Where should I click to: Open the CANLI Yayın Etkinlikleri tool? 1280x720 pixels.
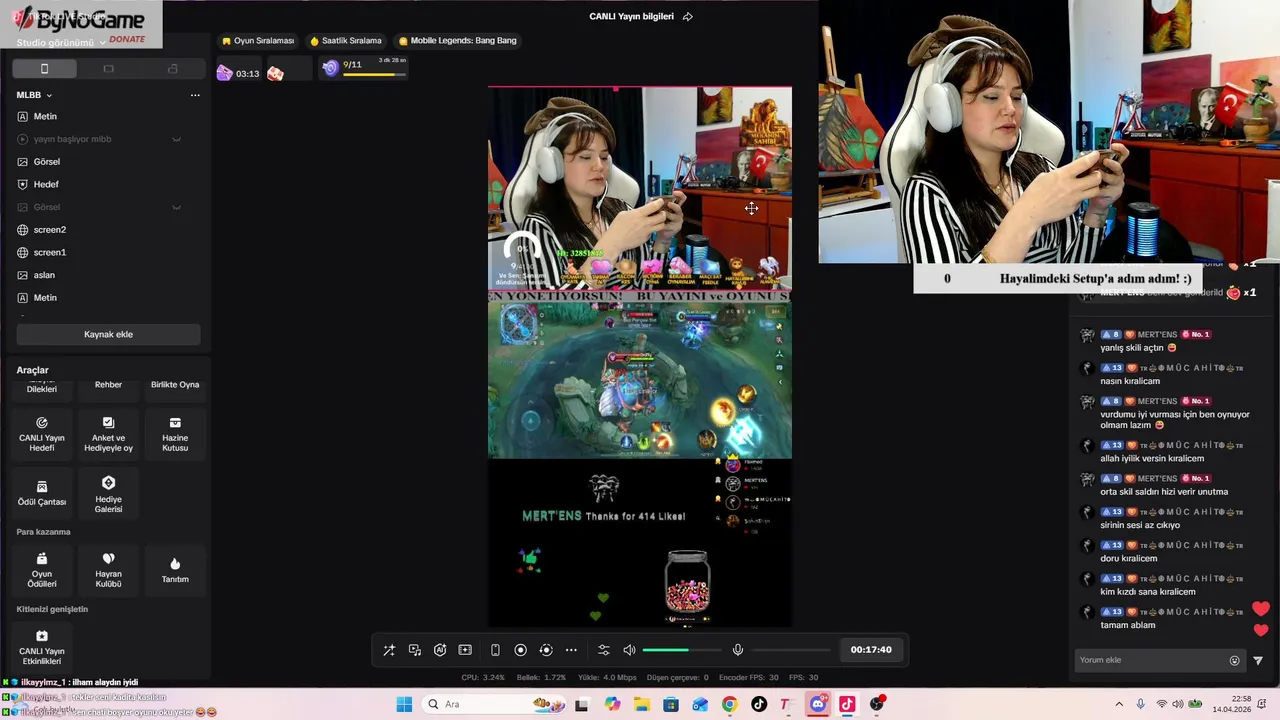pyautogui.click(x=42, y=647)
